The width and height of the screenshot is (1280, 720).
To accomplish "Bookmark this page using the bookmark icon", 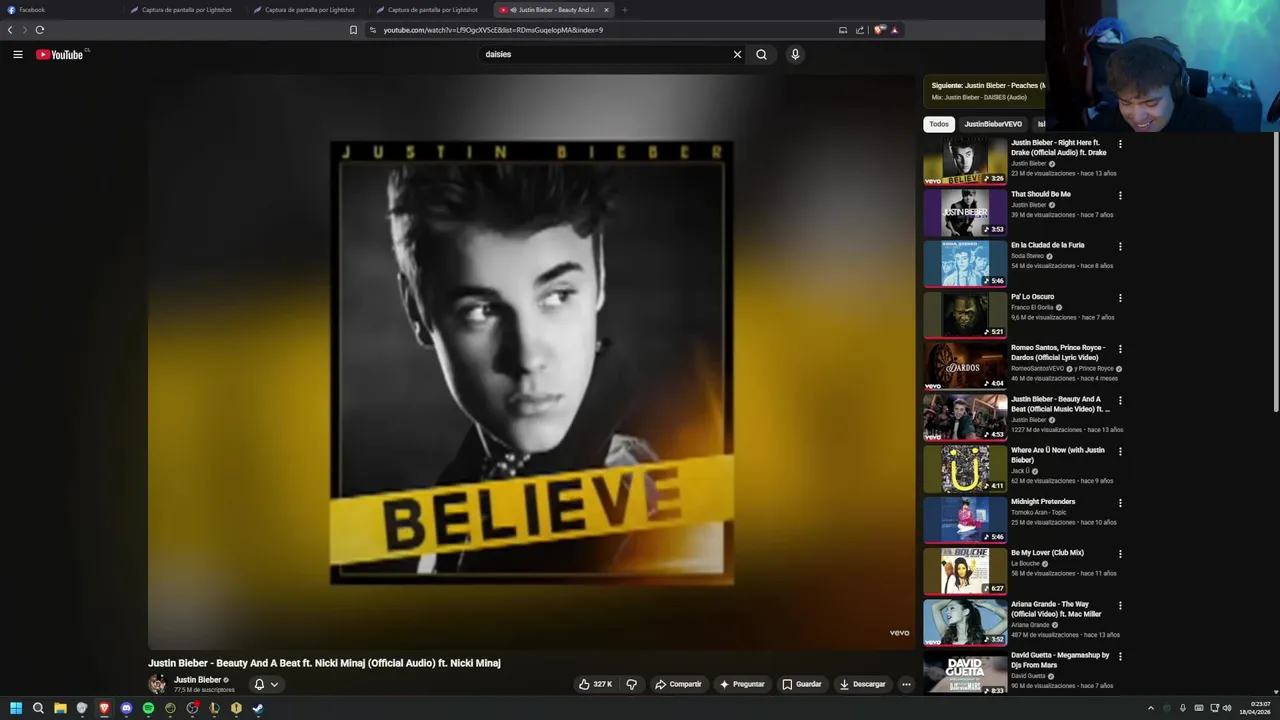I will [353, 30].
